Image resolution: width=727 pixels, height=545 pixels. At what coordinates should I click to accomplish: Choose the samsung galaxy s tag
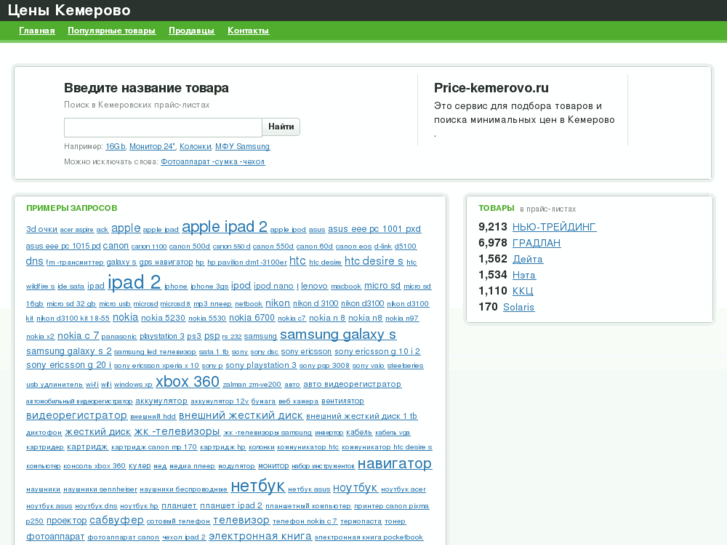tap(338, 334)
